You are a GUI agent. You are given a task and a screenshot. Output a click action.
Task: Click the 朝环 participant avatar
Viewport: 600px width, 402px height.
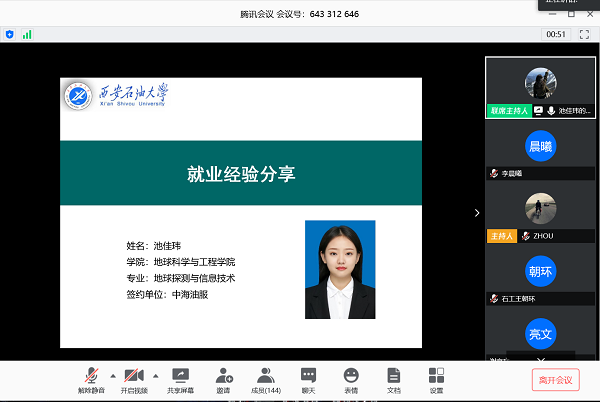(540, 272)
